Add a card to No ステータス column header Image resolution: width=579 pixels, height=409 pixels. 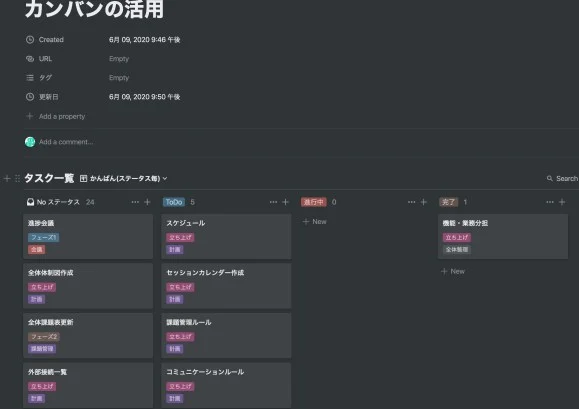click(147, 202)
